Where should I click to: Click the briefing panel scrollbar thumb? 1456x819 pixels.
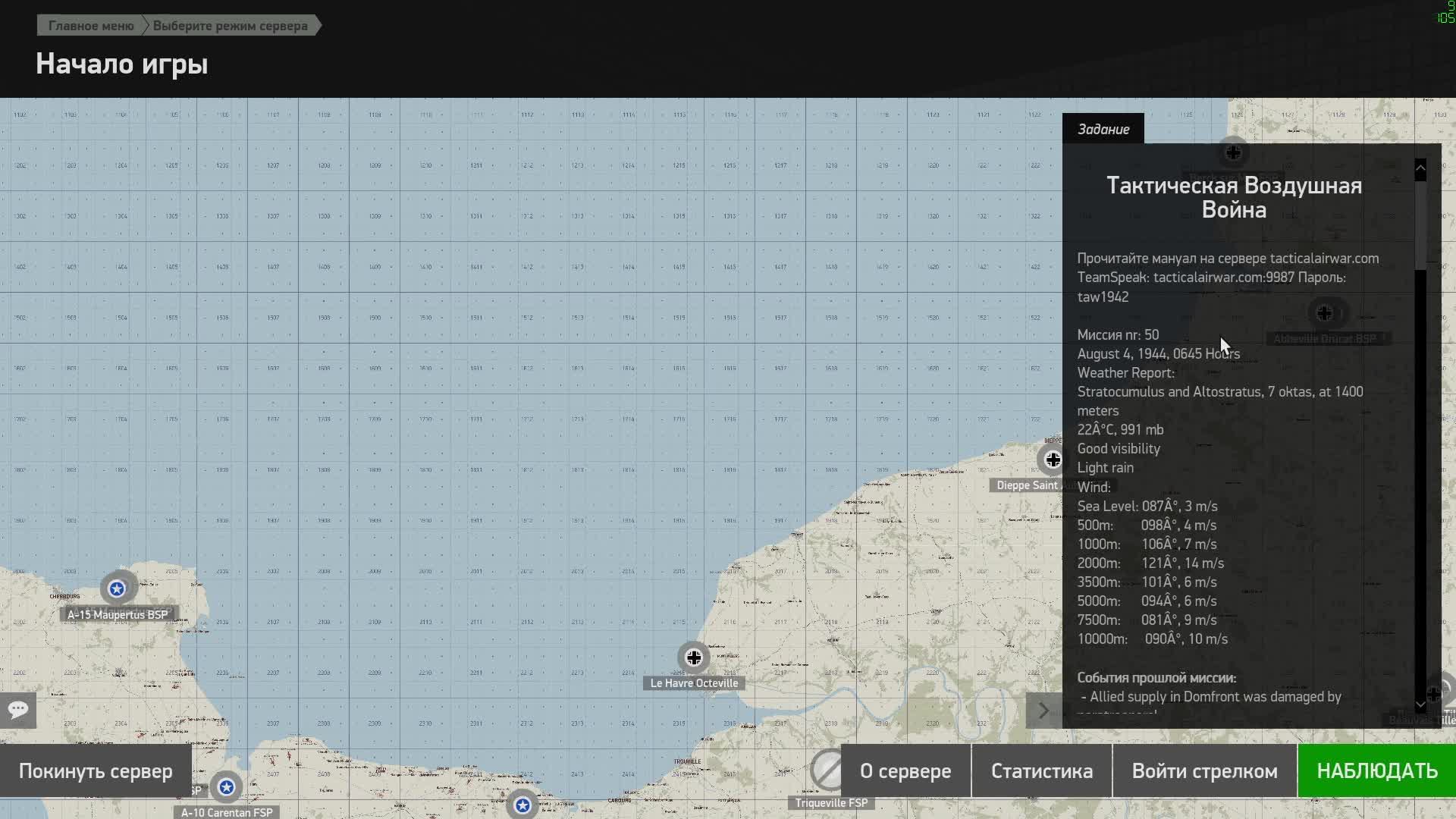click(1420, 224)
